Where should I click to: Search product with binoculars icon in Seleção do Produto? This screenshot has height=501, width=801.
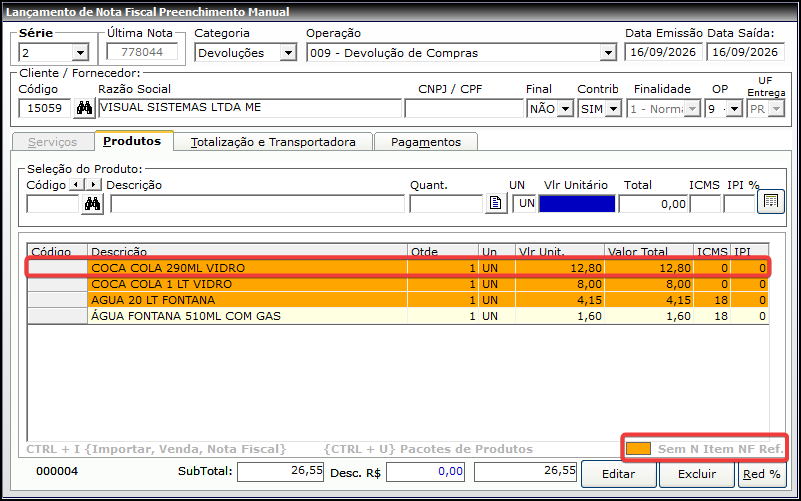pos(92,204)
